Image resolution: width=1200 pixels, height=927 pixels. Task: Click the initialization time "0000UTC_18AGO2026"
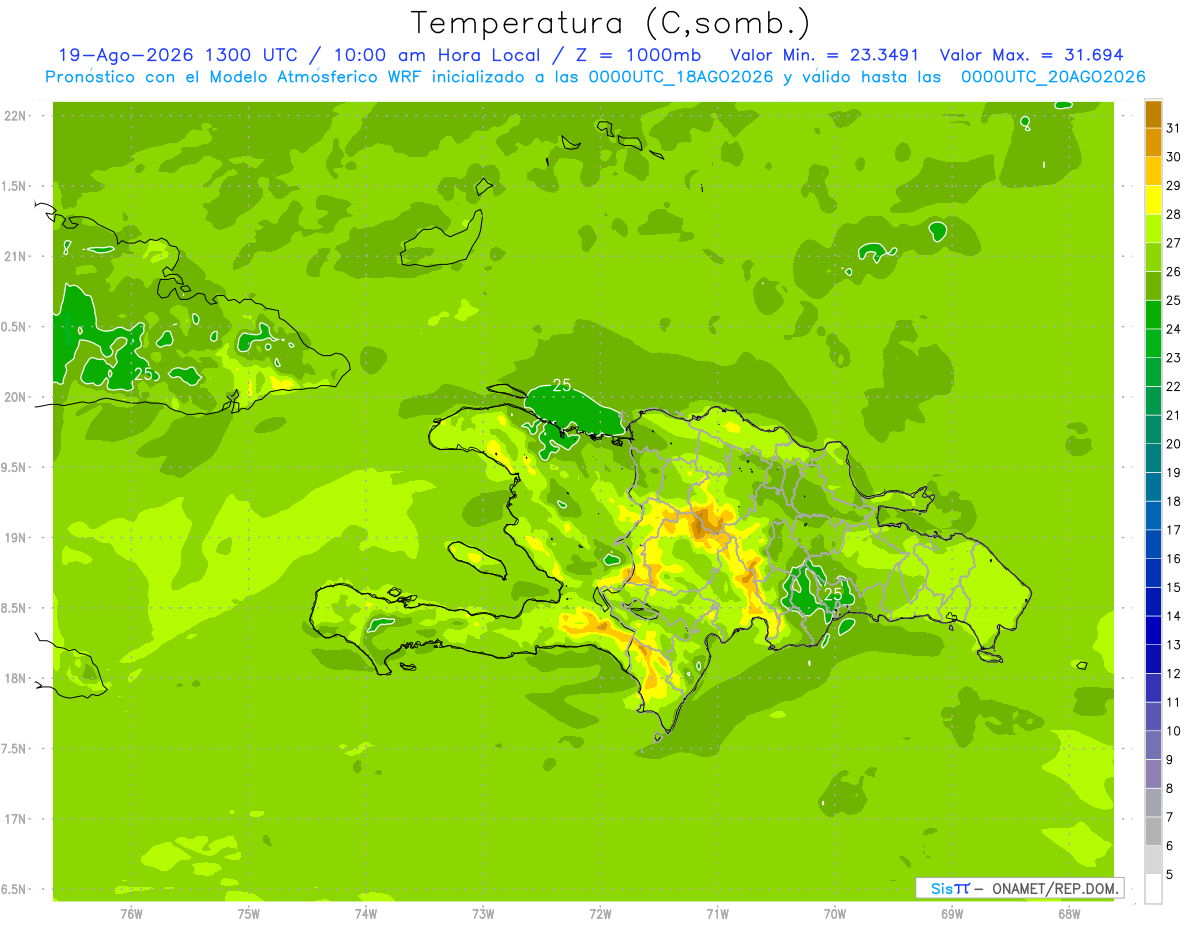[681, 77]
